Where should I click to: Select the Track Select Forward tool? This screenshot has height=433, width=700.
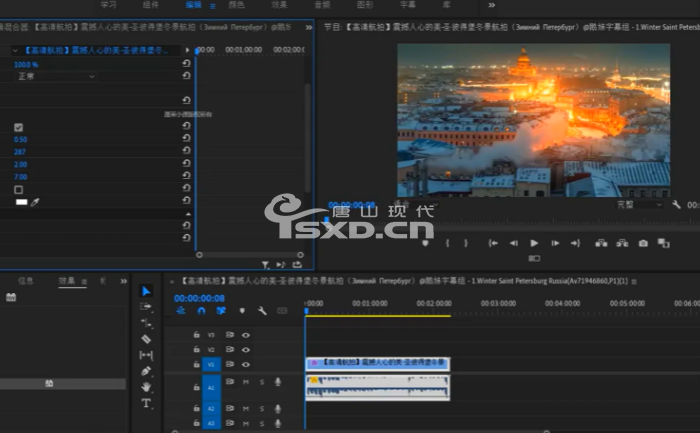point(146,307)
